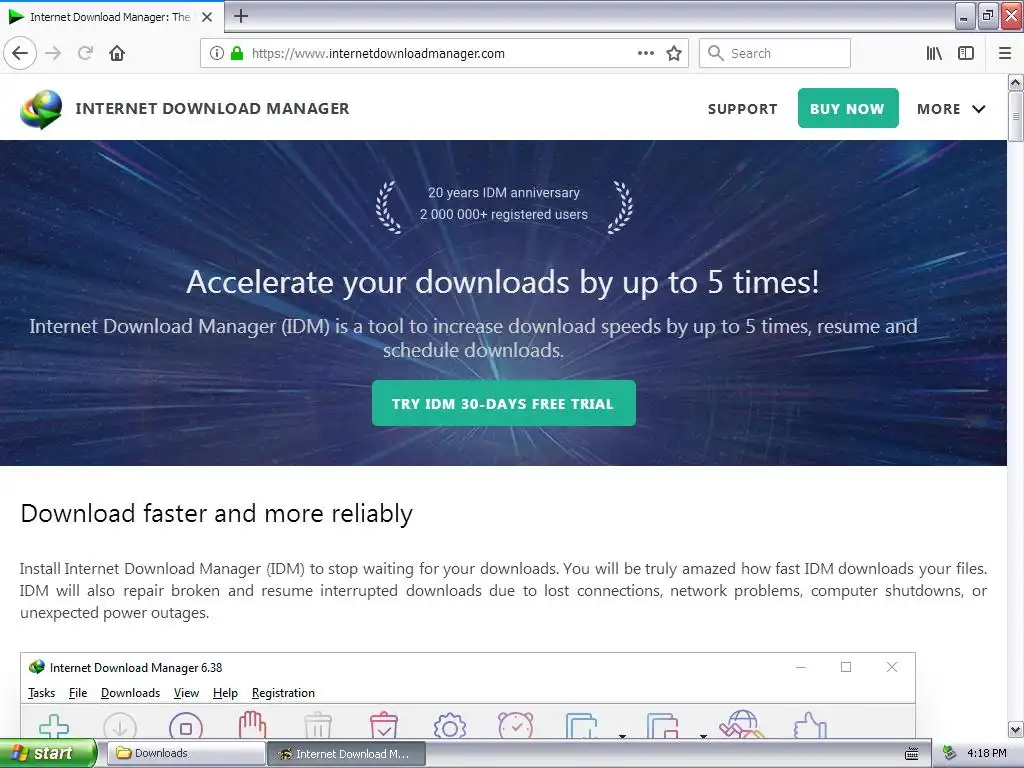Open the browser home page icon
The width and height of the screenshot is (1024, 768).
click(117, 53)
